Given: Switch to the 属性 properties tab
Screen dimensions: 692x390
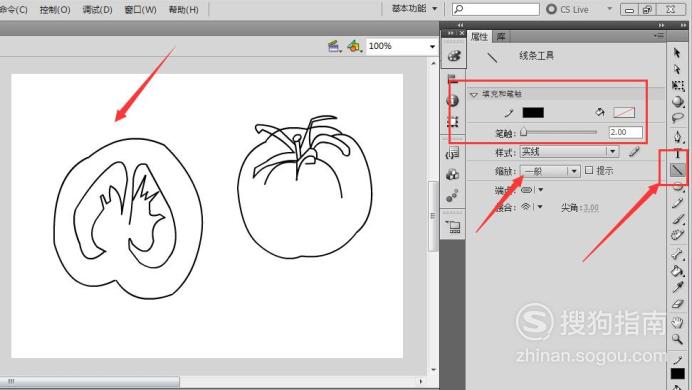Looking at the screenshot, I should pos(479,37).
